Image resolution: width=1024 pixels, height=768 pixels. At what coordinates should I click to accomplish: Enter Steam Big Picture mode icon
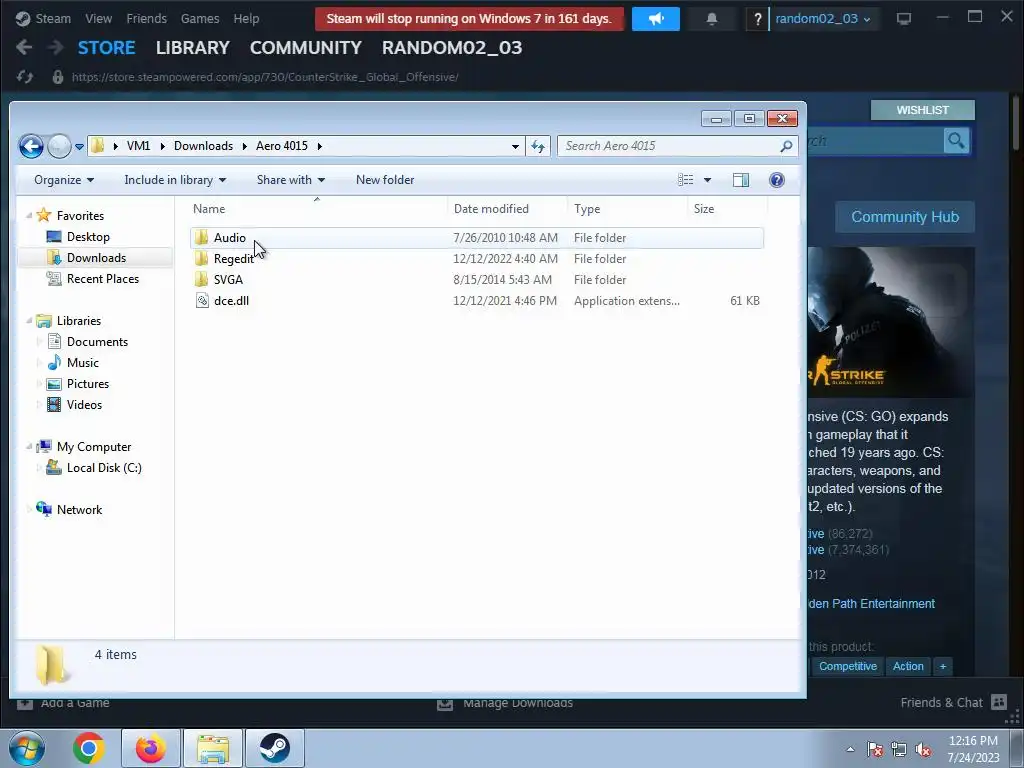(904, 19)
